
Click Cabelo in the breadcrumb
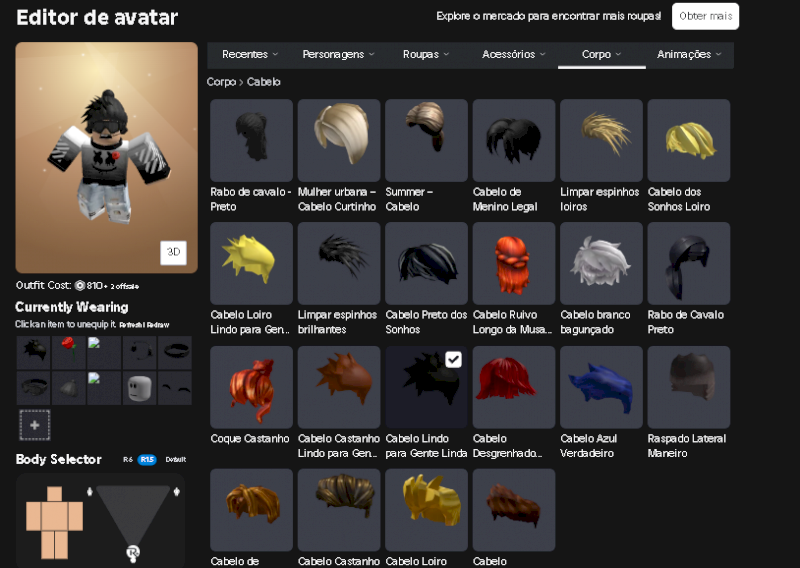tap(263, 82)
